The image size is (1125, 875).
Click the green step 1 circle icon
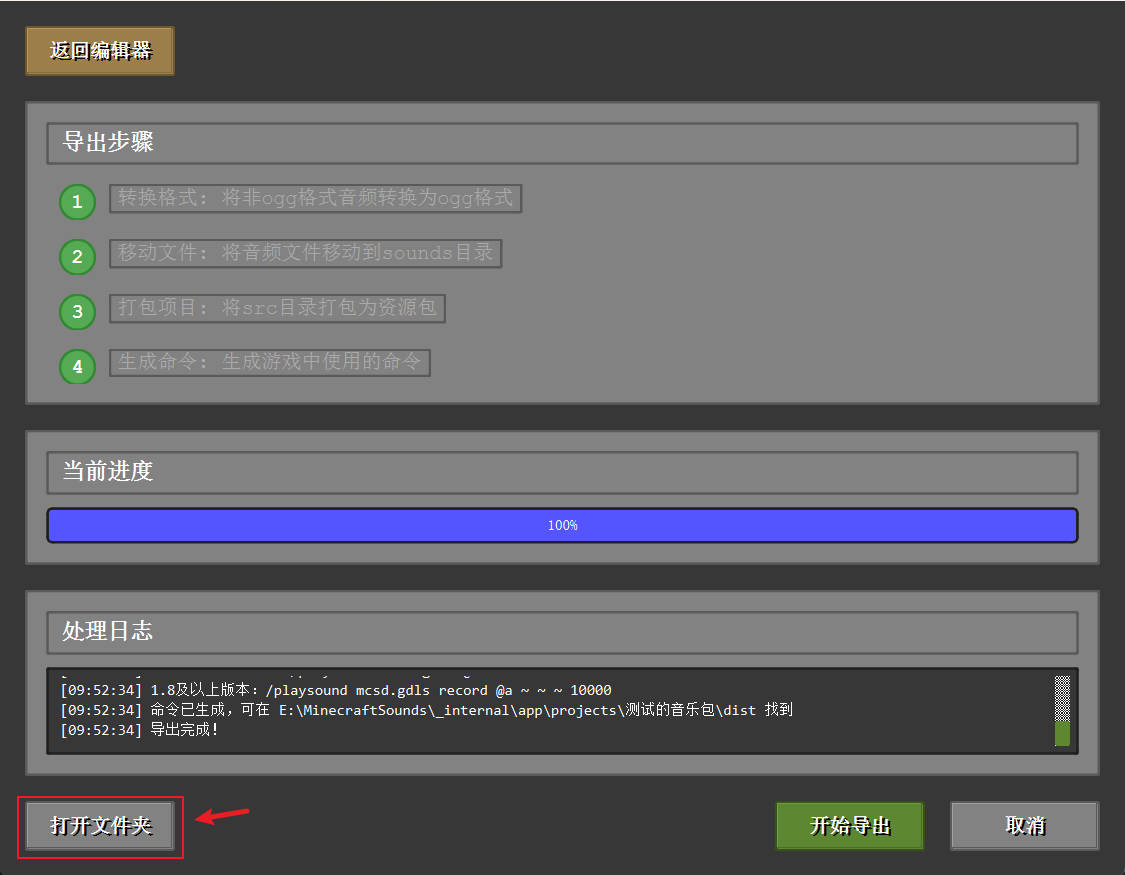click(77, 203)
